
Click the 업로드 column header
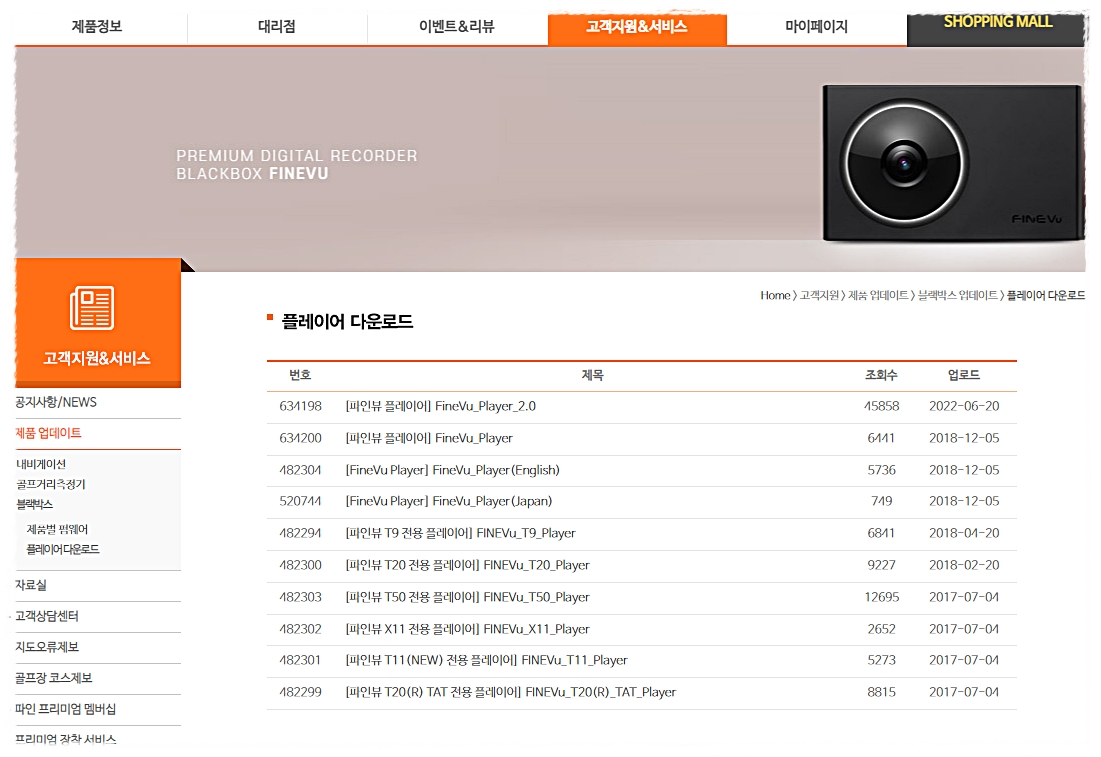[963, 375]
